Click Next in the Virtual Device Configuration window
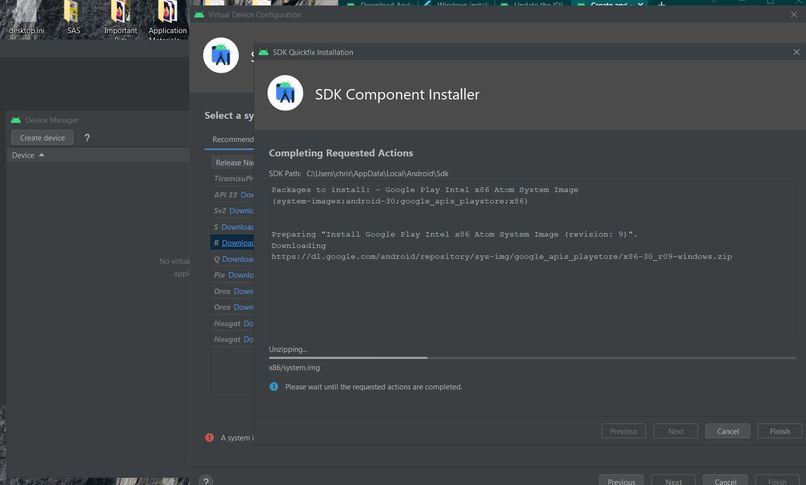Screen dimensions: 806x485 [673, 480]
